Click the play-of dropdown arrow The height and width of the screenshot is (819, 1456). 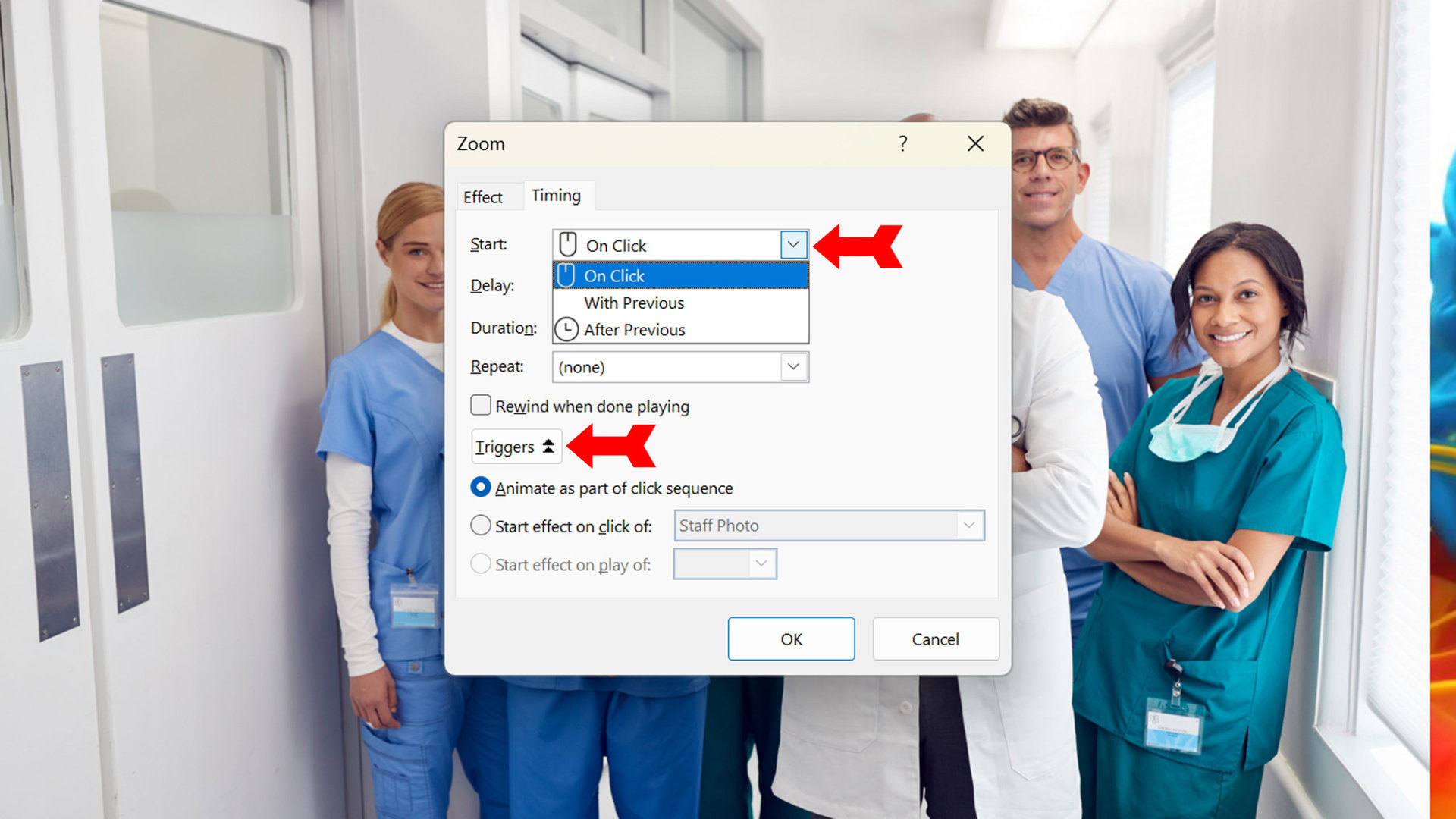coord(763,564)
